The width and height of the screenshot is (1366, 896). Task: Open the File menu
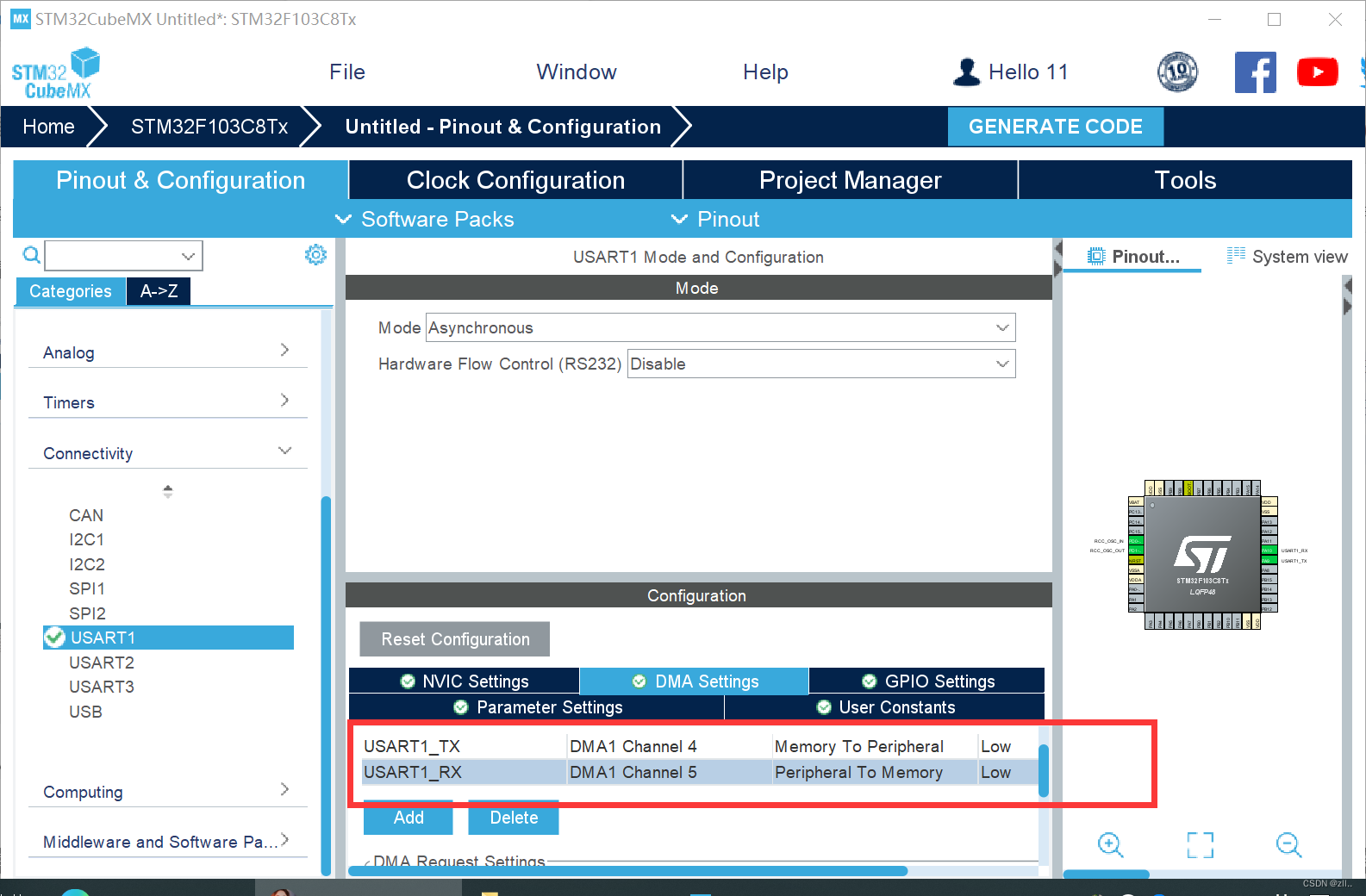tap(347, 72)
